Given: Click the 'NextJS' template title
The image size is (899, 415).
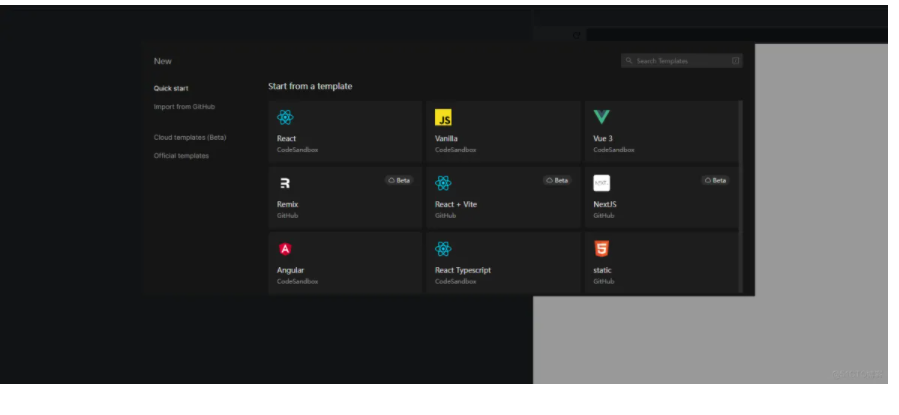Looking at the screenshot, I should pos(605,205).
